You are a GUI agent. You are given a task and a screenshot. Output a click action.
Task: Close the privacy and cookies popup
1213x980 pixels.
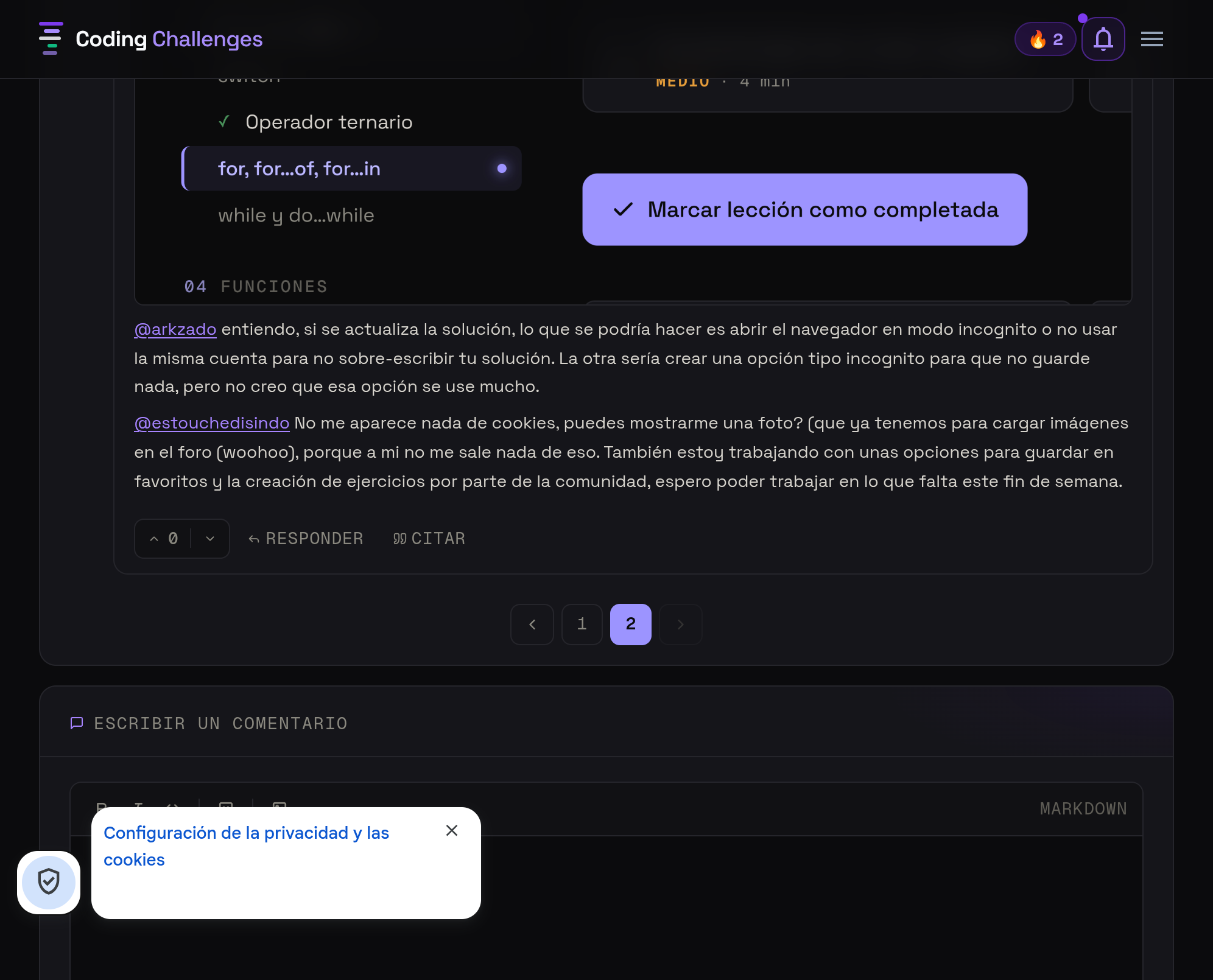point(451,830)
